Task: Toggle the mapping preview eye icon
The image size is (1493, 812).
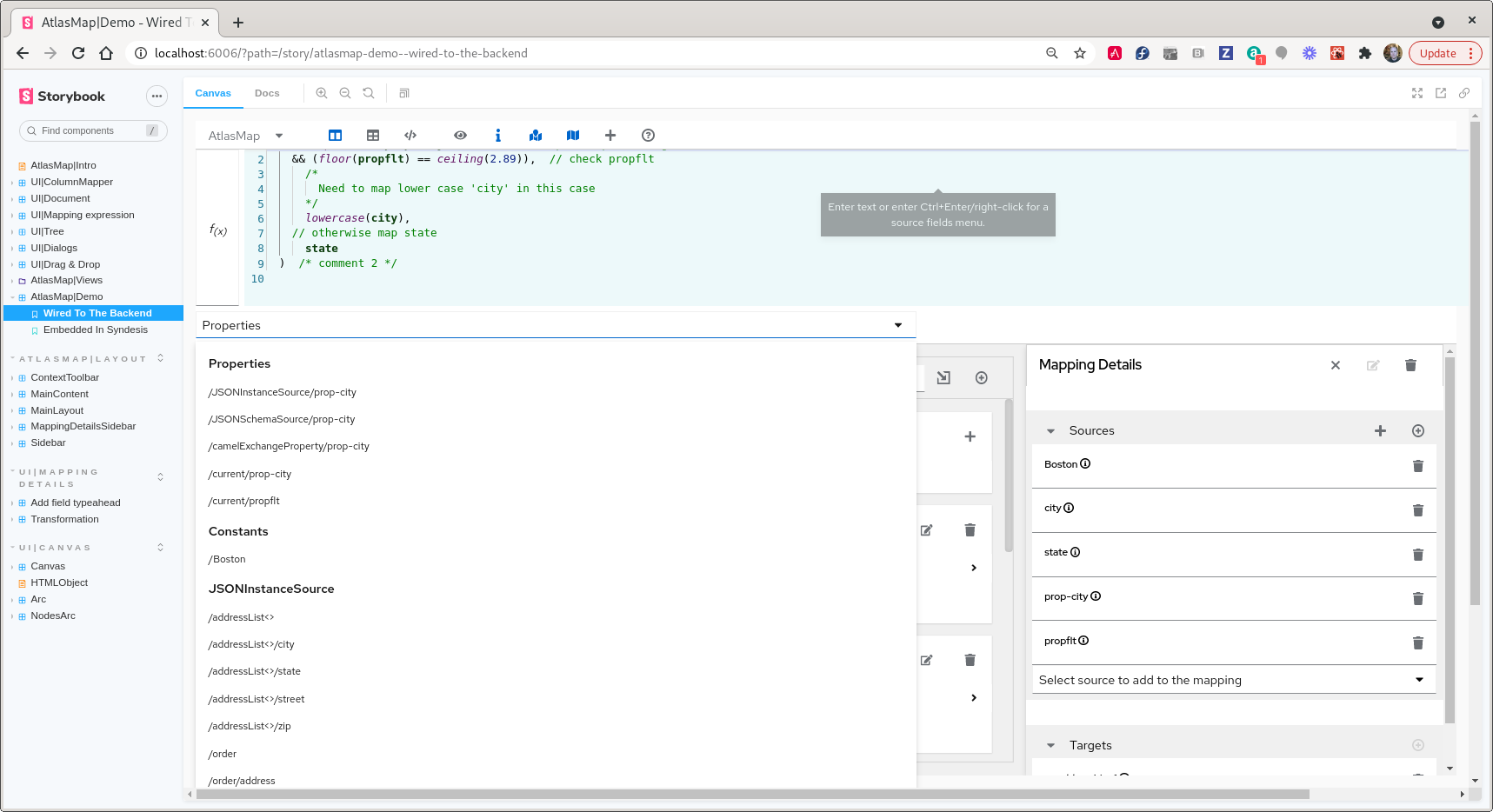Action: coord(460,136)
